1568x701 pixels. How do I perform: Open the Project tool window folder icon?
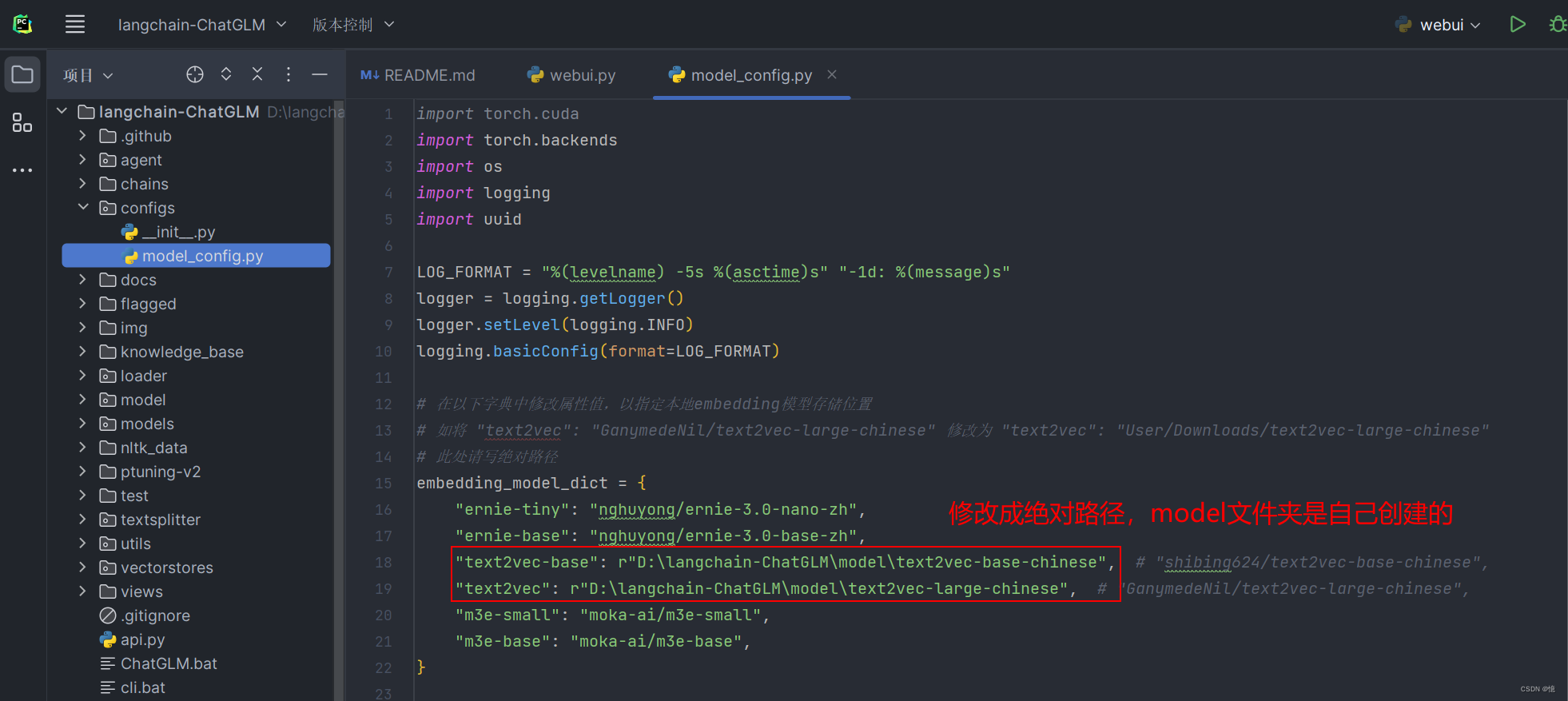[22, 74]
